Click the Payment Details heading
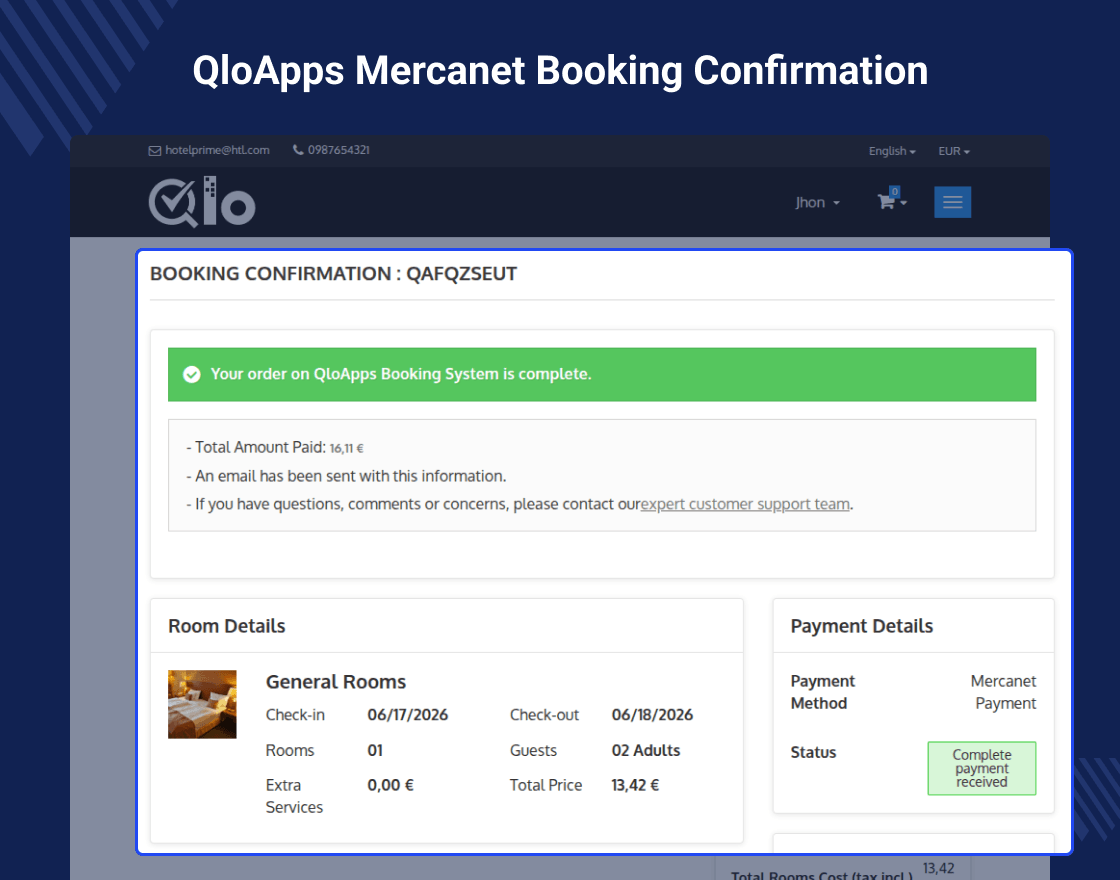The height and width of the screenshot is (880, 1120). tap(861, 626)
